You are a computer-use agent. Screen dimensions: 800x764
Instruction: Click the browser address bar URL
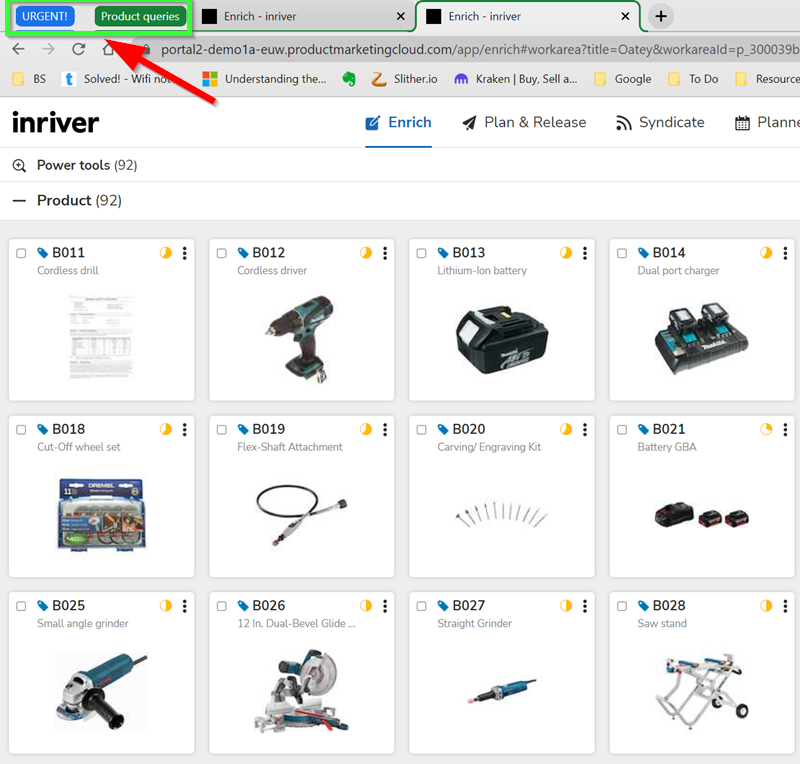[480, 50]
